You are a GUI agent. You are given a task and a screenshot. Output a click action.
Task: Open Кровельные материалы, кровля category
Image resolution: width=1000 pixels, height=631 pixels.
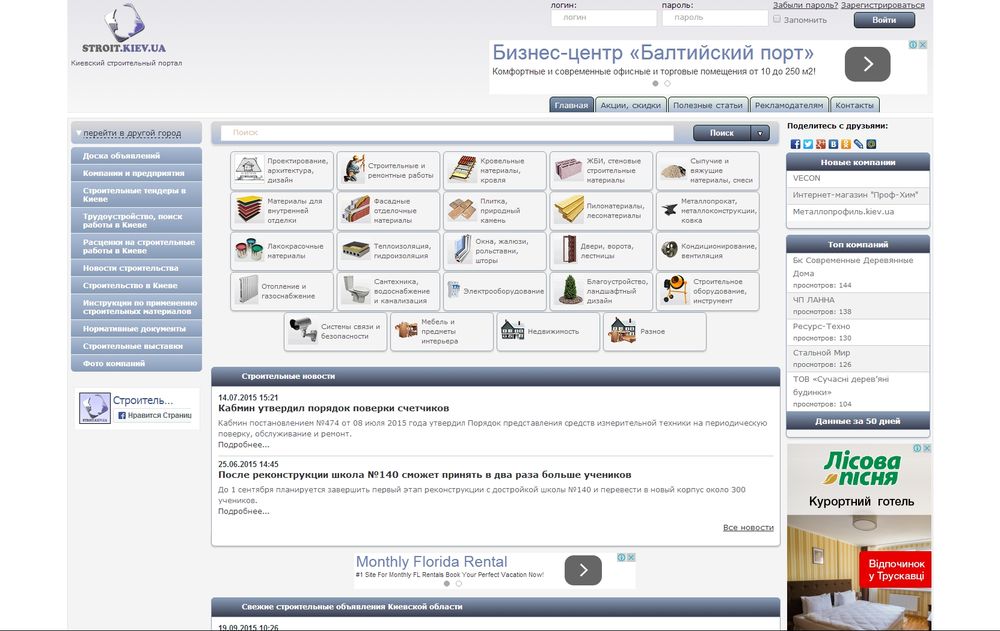point(495,170)
